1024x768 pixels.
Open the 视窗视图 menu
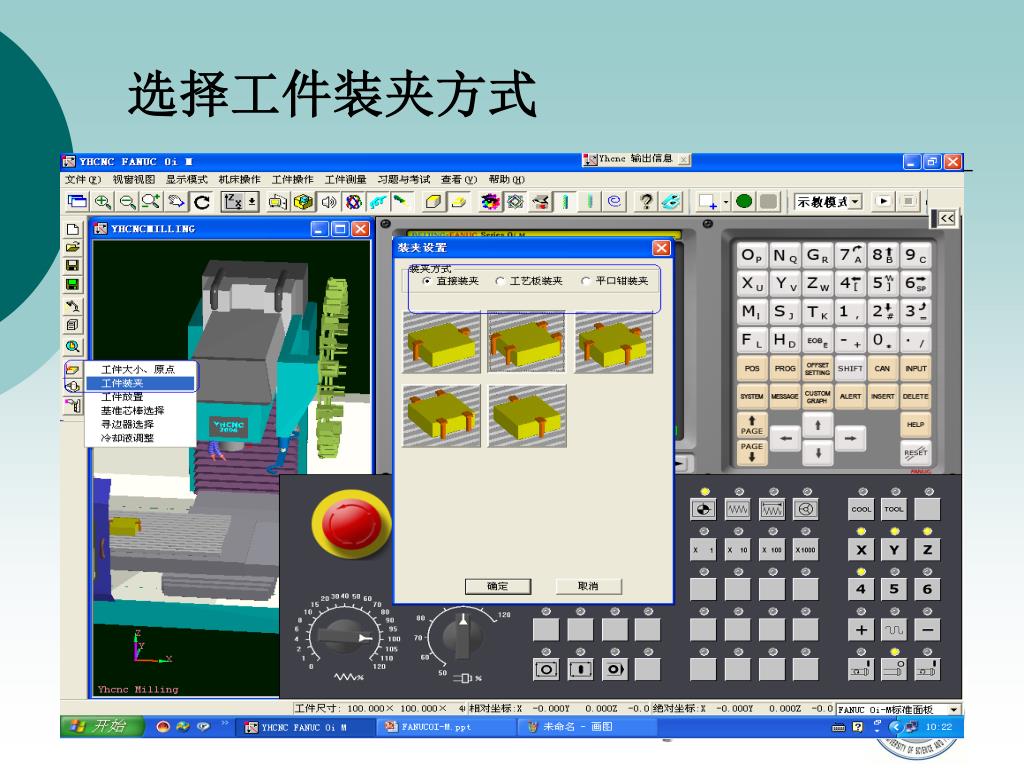tap(133, 180)
